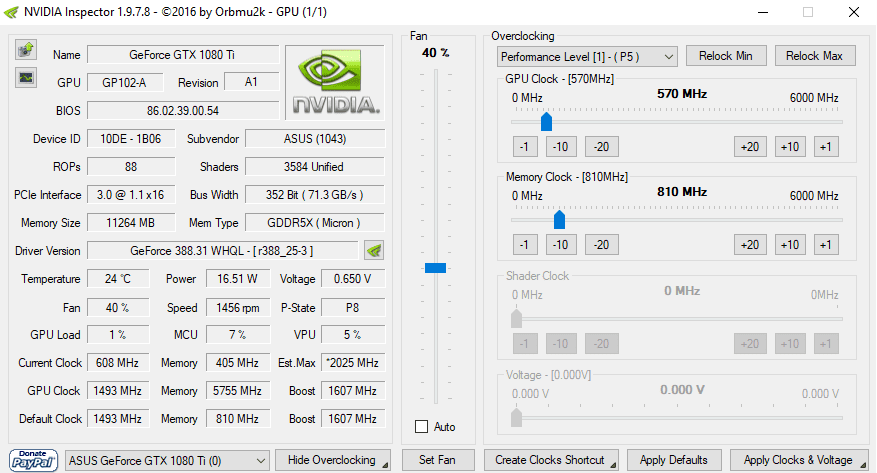Click the Subvendor field ASUS (1043)

pos(315,139)
